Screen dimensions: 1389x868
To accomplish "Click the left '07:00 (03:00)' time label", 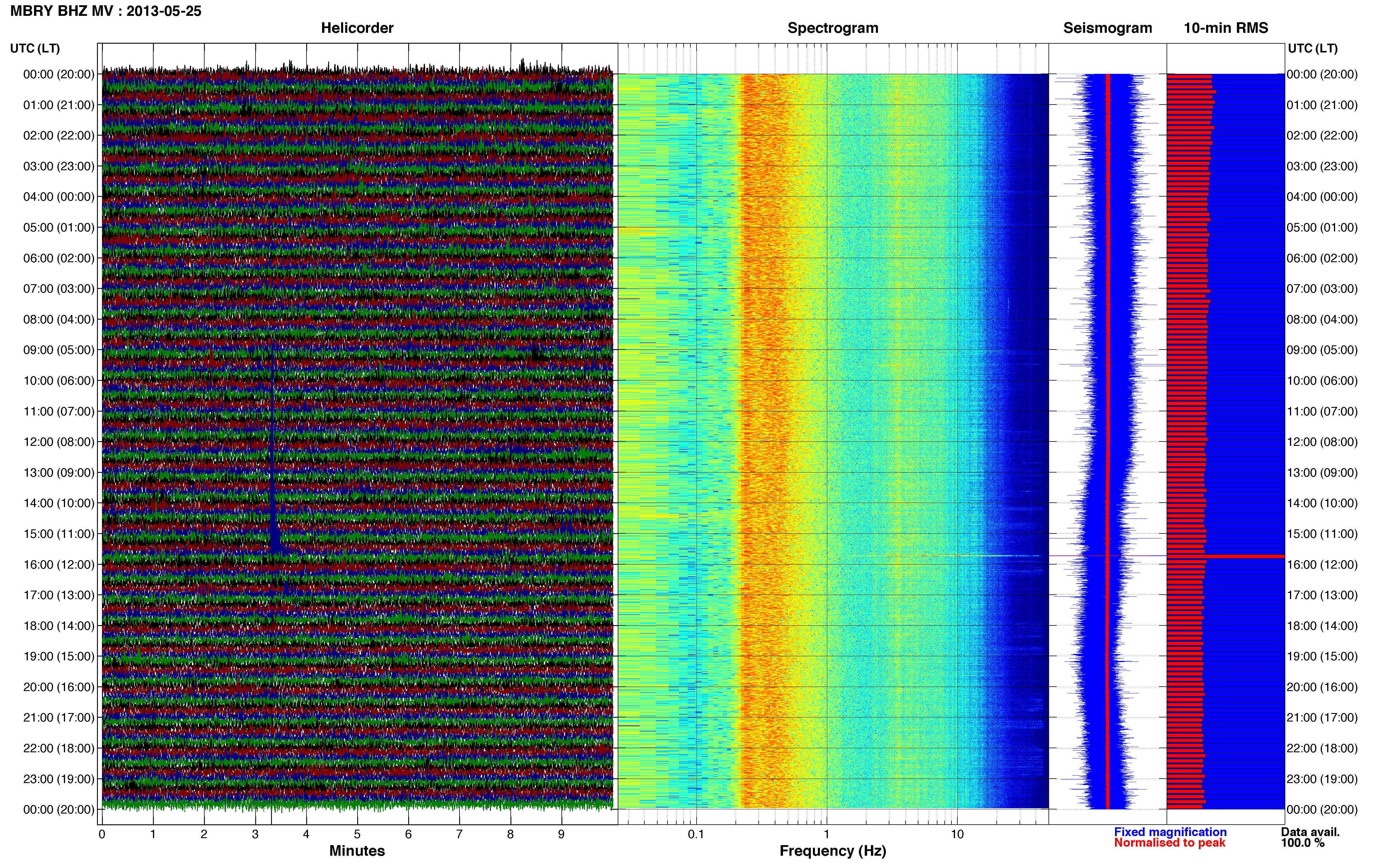I will tap(59, 289).
